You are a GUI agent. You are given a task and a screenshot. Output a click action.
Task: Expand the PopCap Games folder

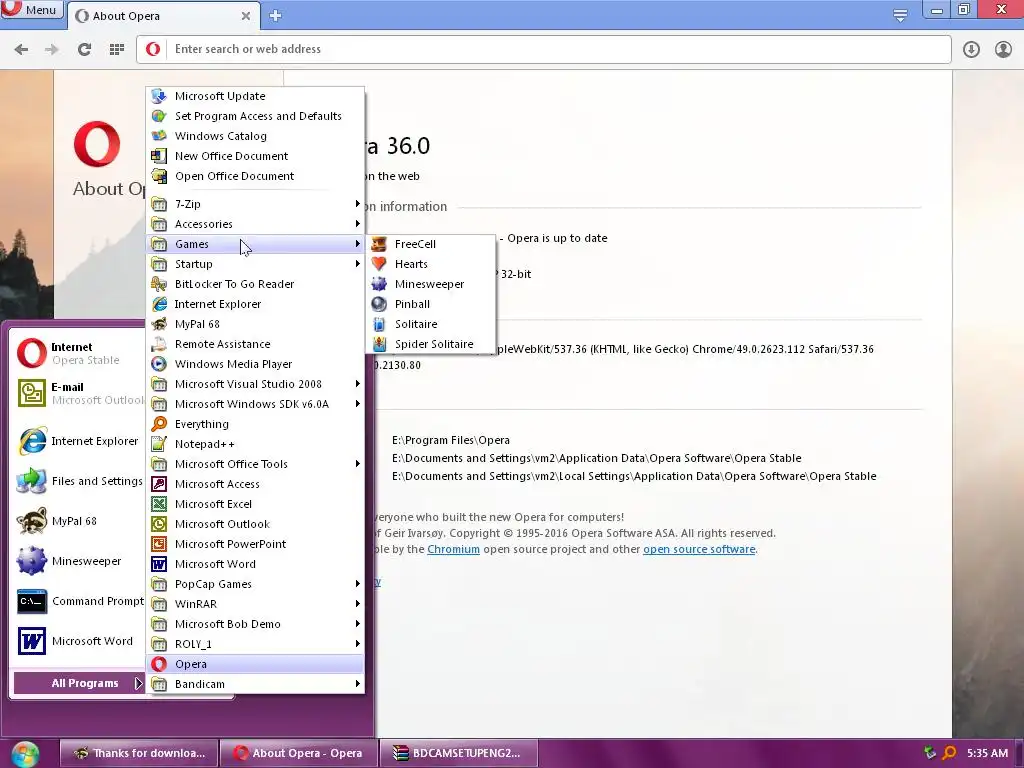pyautogui.click(x=255, y=584)
